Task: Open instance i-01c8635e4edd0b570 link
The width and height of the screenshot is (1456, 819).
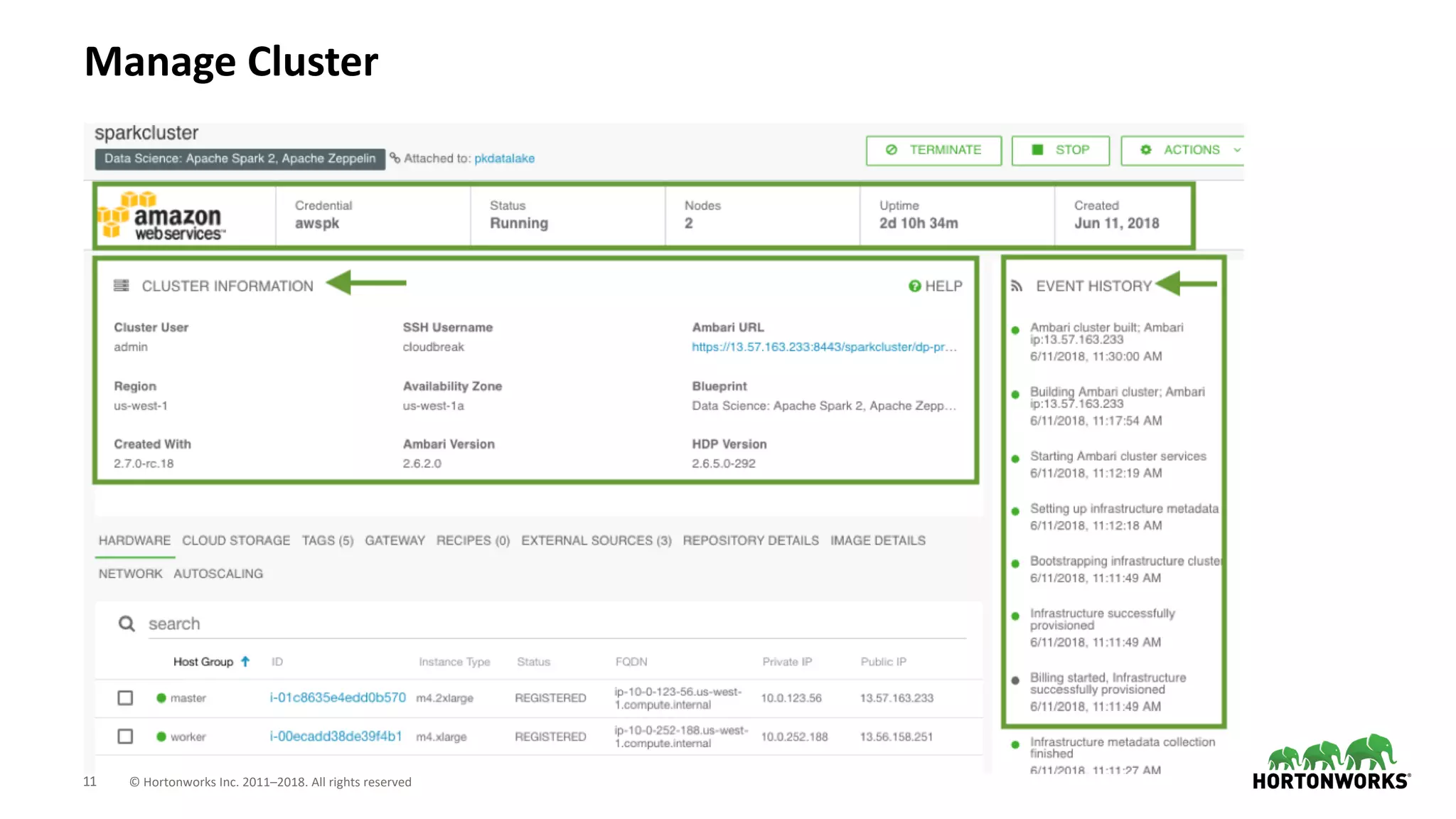Action: [338, 697]
